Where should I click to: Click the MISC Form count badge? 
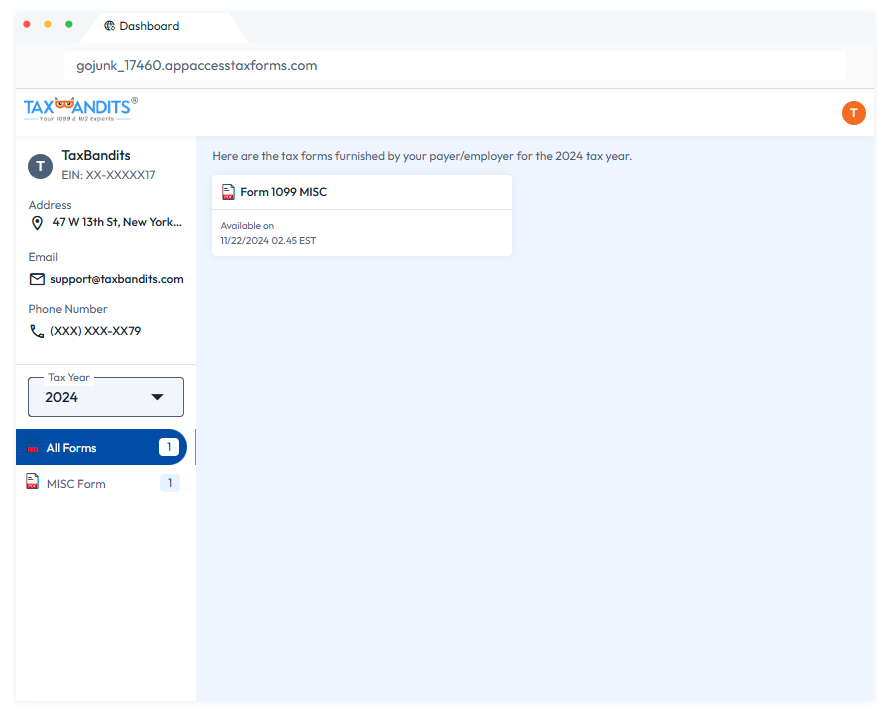pos(170,484)
